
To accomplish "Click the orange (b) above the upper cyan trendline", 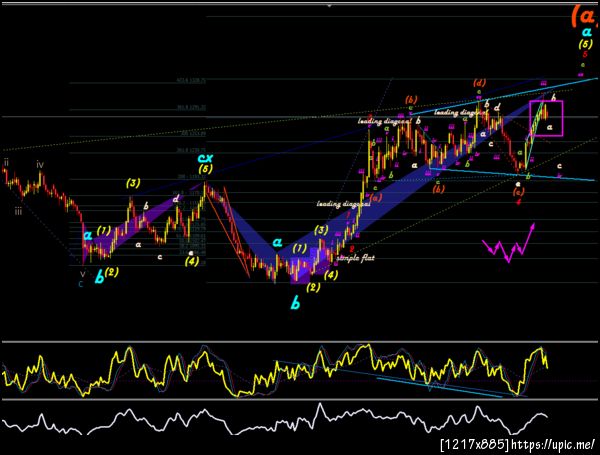I will (411, 100).
